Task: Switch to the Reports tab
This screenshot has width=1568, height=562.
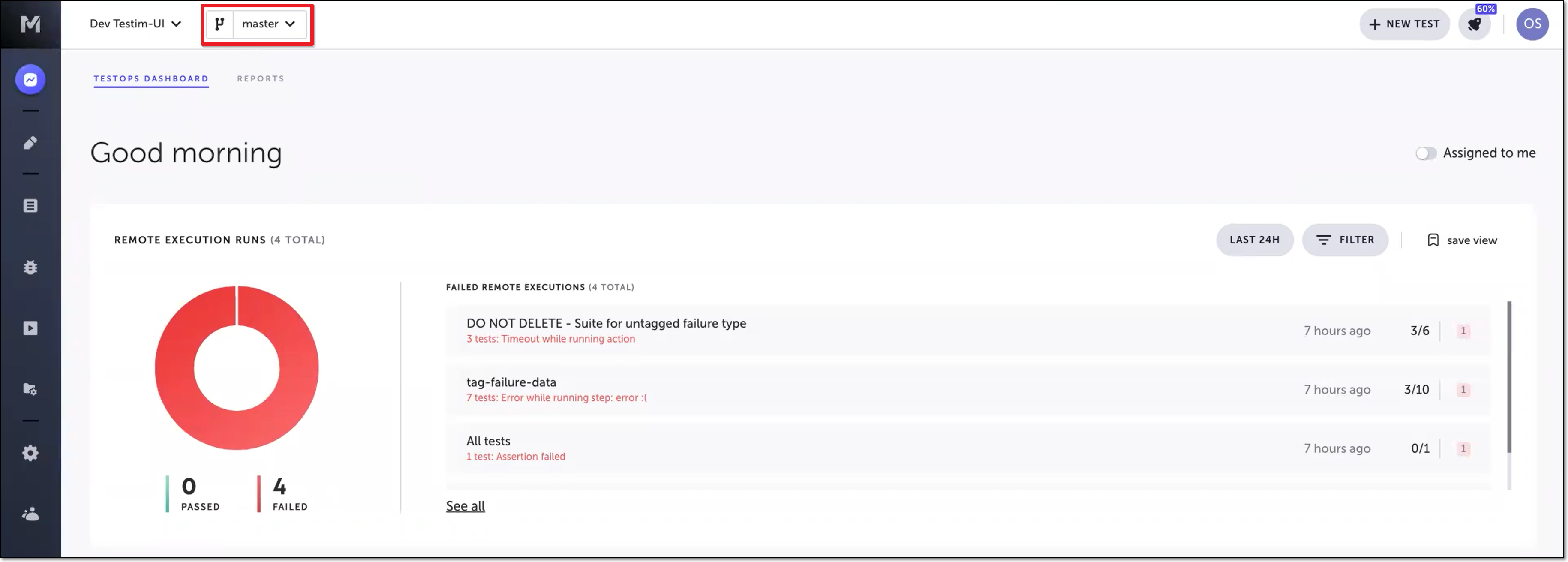Action: coord(261,78)
